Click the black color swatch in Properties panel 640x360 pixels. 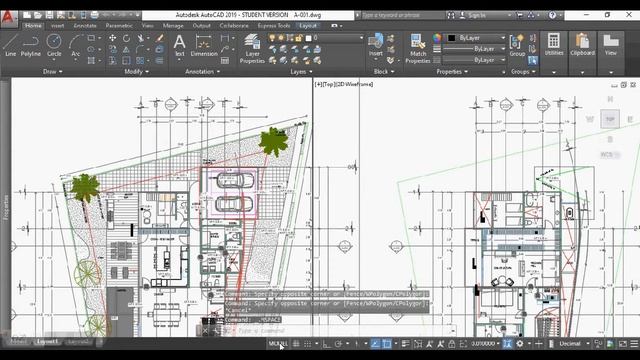click(451, 38)
